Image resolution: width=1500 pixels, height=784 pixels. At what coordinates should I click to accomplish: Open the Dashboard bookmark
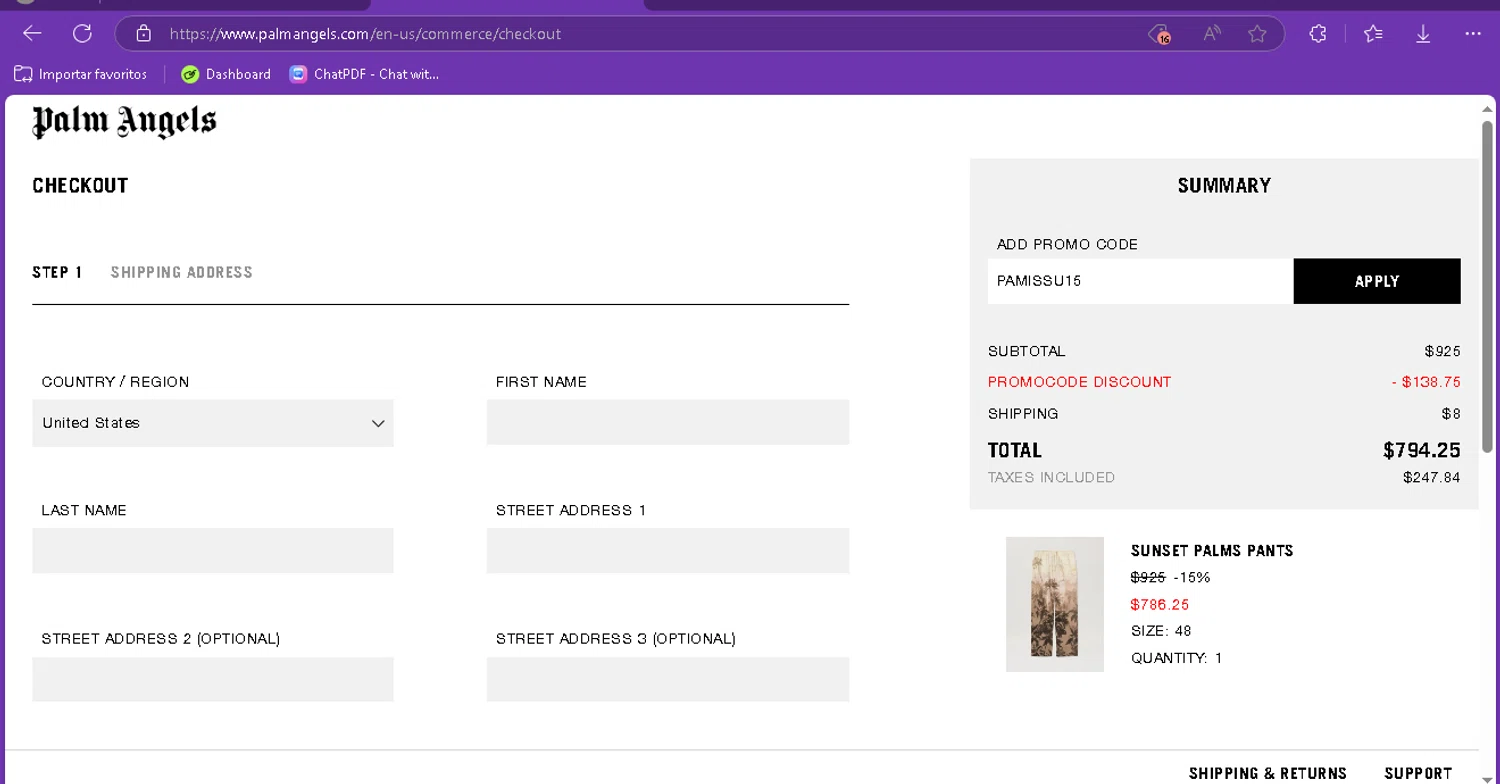(226, 74)
